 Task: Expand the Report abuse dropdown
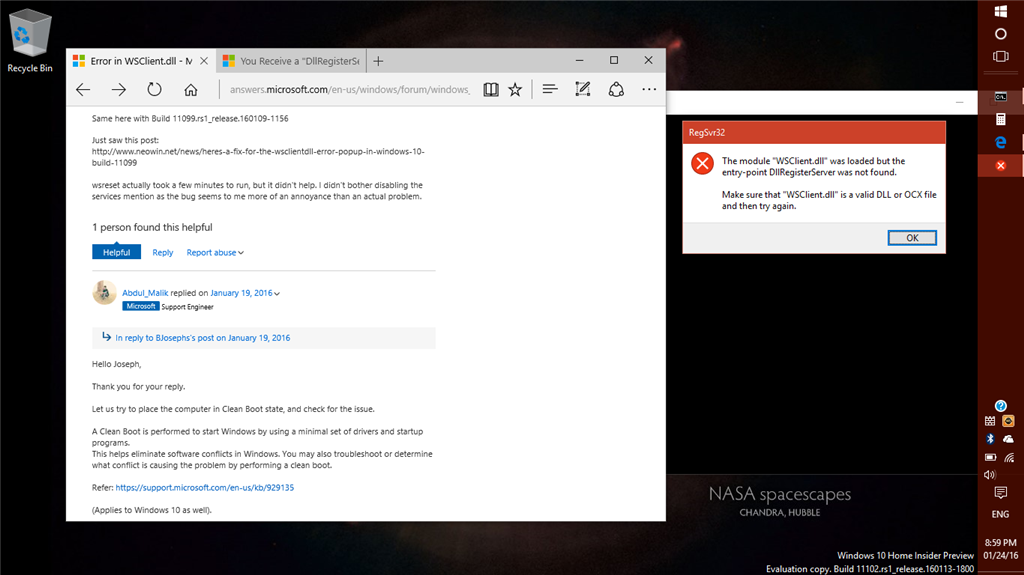215,252
